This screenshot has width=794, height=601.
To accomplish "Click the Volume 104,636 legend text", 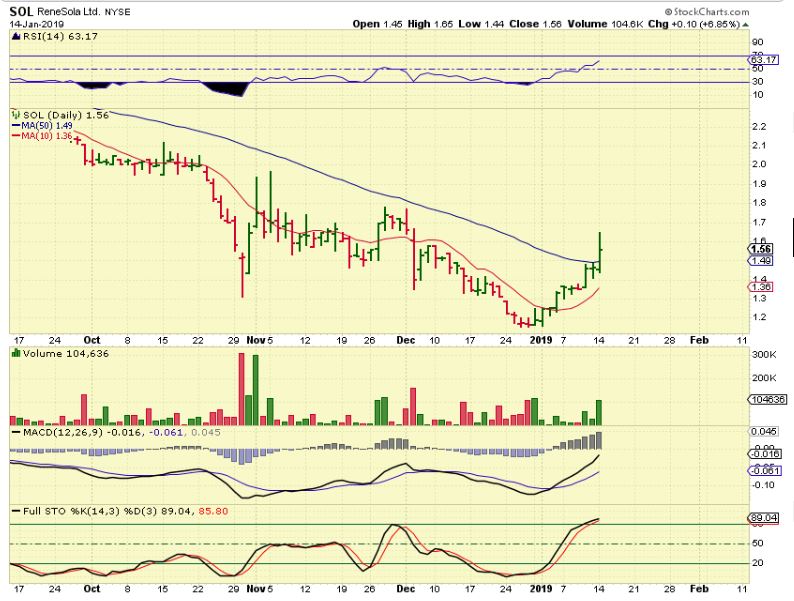I will 65,353.
